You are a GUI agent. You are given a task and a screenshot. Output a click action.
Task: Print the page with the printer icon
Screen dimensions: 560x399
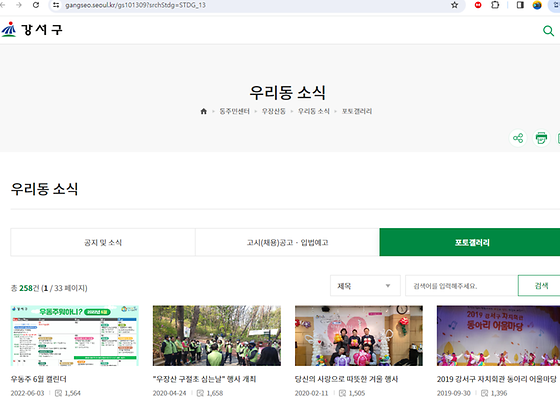[x=541, y=138]
